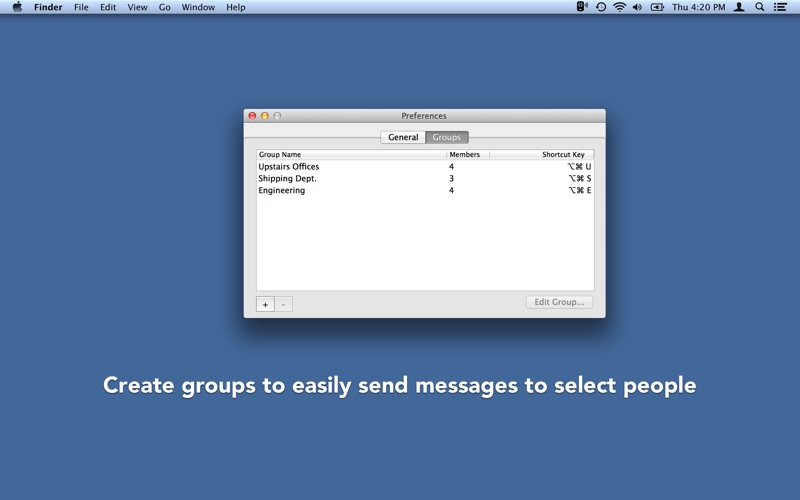The width and height of the screenshot is (800, 500).
Task: Open the Help menu
Action: [x=236, y=7]
